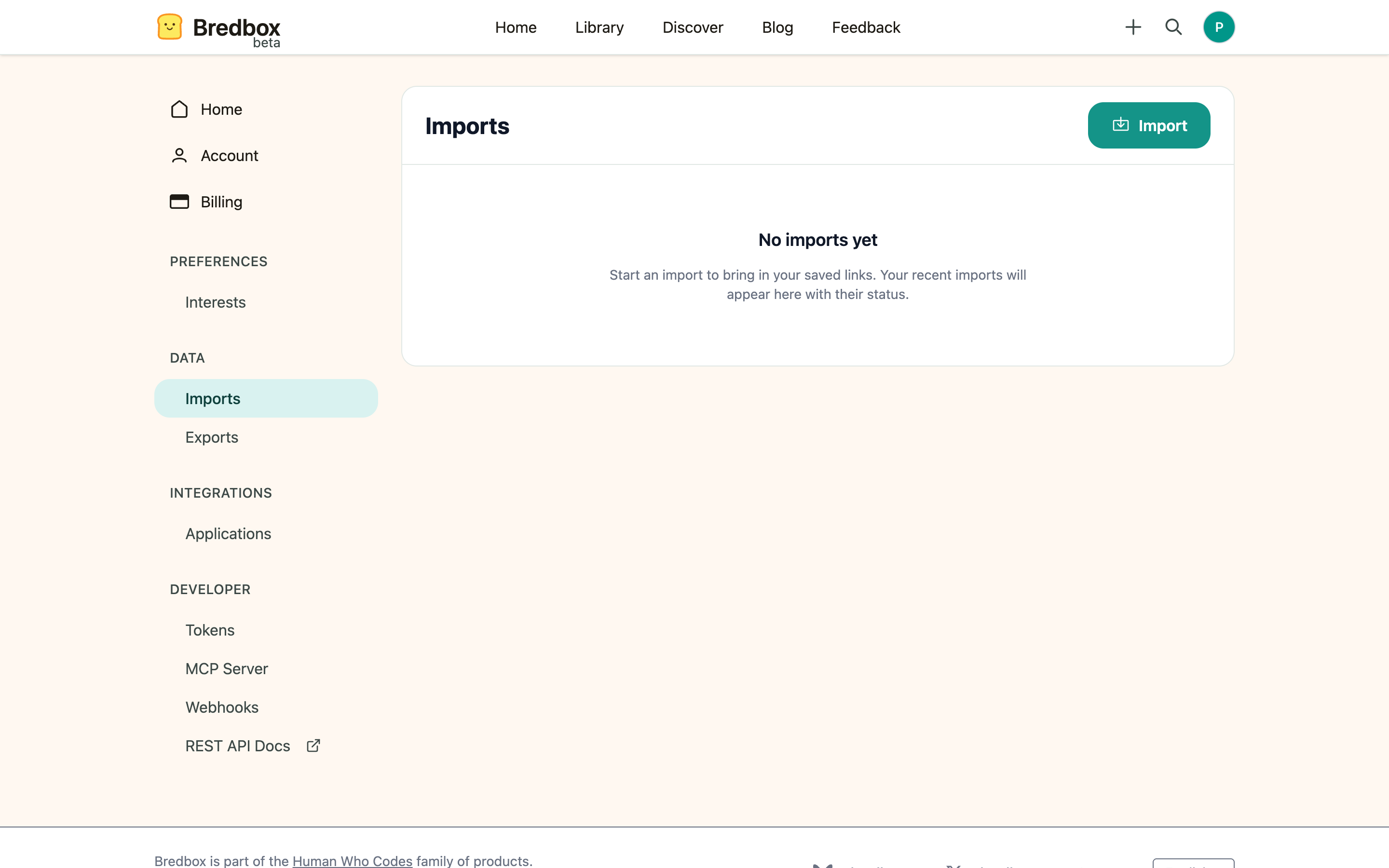This screenshot has width=1389, height=868.
Task: Open Feedback in top navigation
Action: click(x=866, y=27)
